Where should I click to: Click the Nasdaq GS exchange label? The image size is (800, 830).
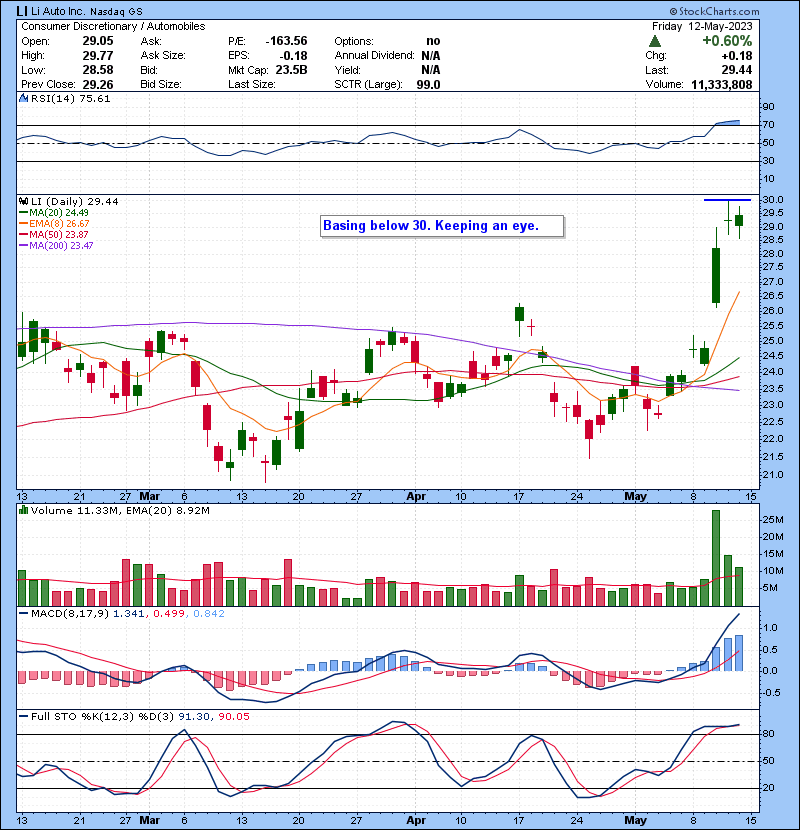click(x=116, y=11)
